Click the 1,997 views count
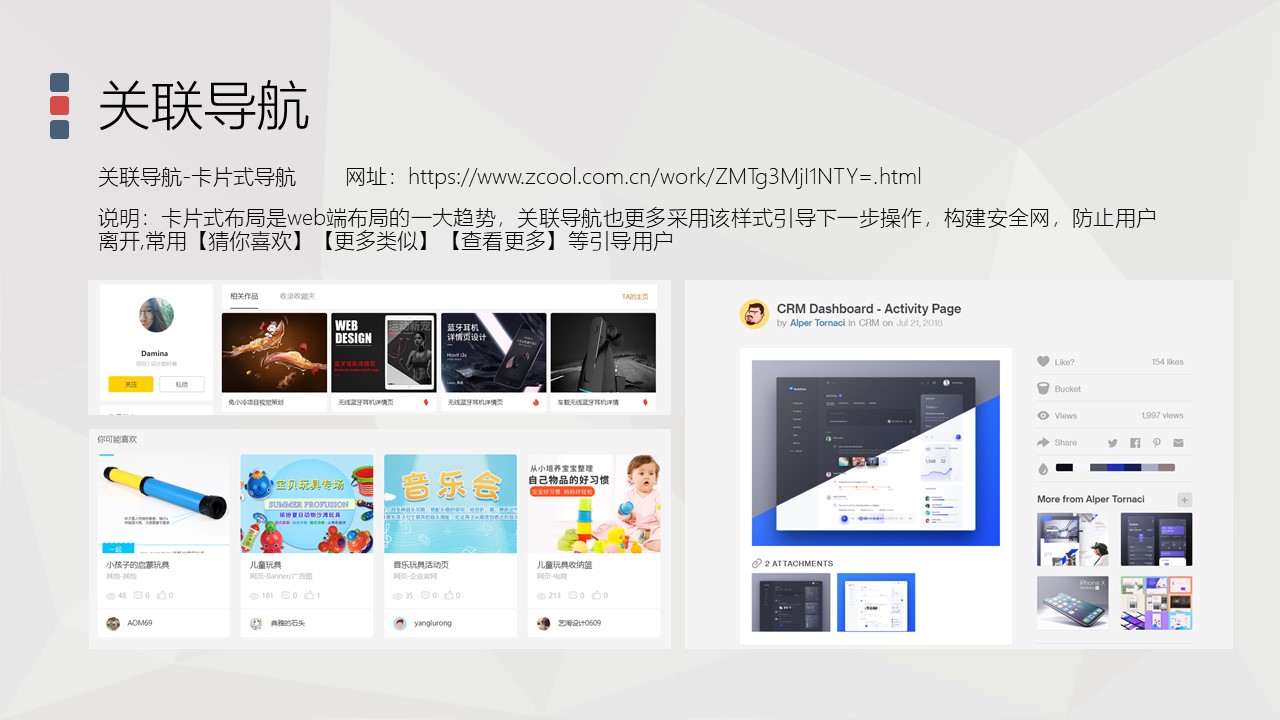 tap(1162, 415)
